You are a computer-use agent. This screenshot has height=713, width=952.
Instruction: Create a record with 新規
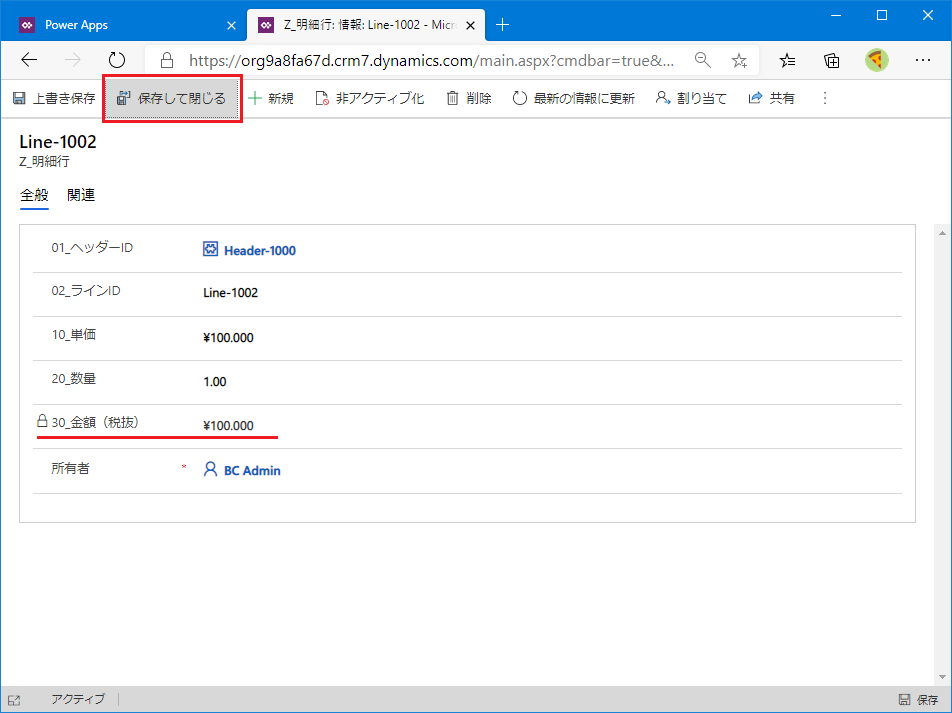click(x=271, y=98)
